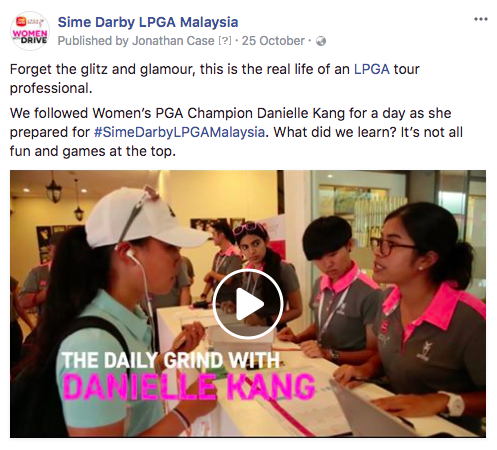
Task: Click the white cap in video frame
Action: tap(143, 218)
